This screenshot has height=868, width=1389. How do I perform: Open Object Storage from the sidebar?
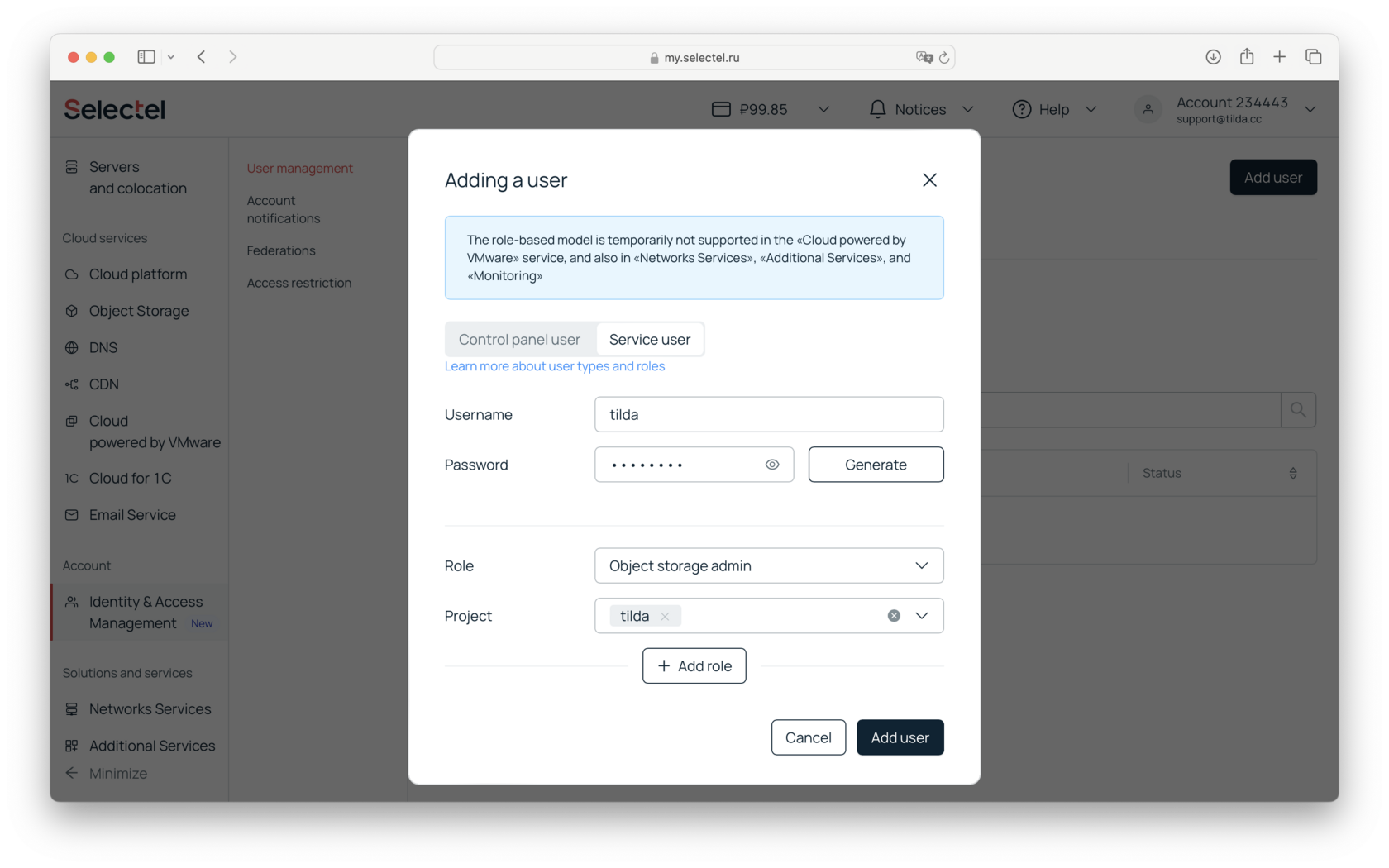[x=137, y=311]
